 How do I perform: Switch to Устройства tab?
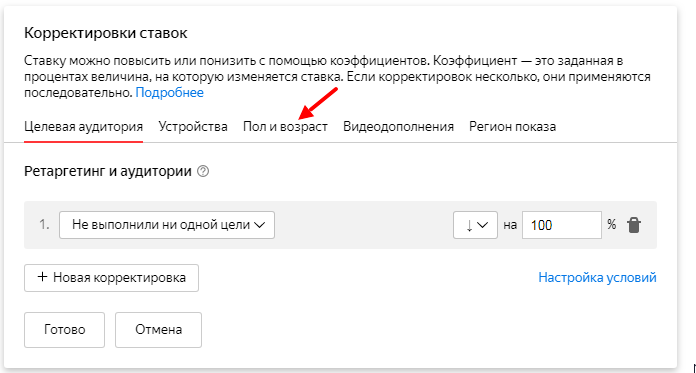(x=193, y=127)
